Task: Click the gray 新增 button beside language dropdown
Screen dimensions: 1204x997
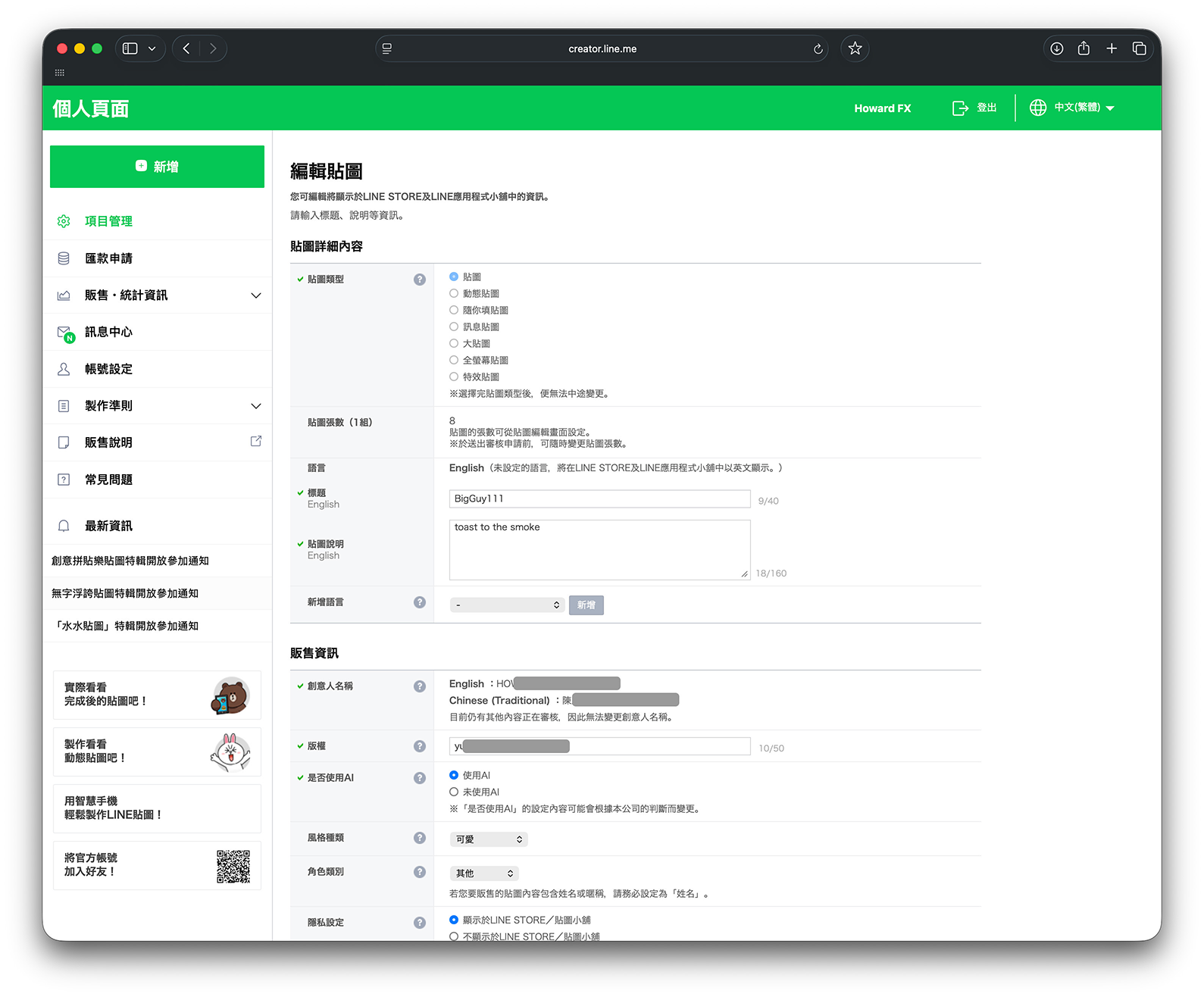Action: (x=586, y=605)
